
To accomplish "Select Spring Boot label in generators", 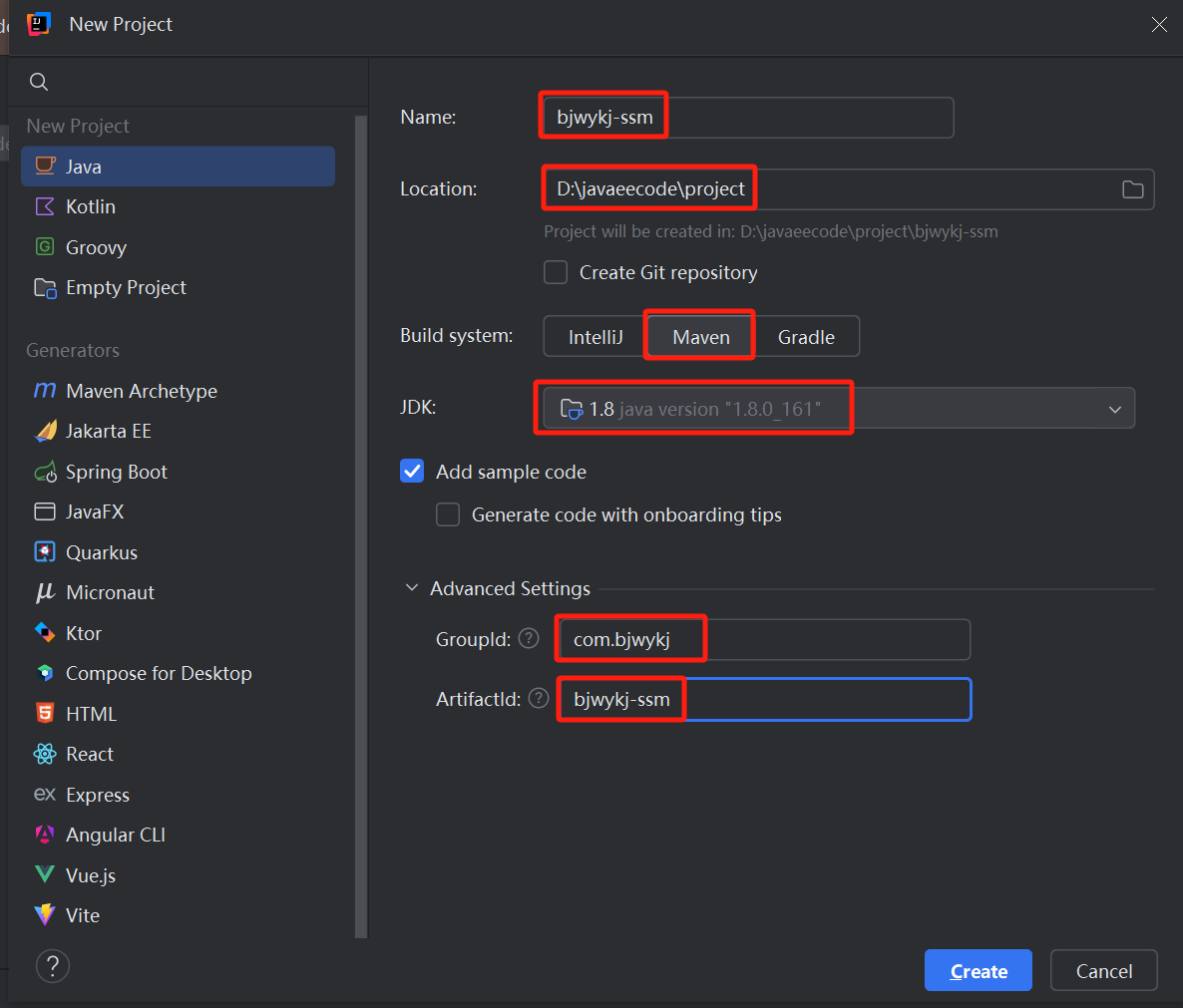I will pos(116,472).
